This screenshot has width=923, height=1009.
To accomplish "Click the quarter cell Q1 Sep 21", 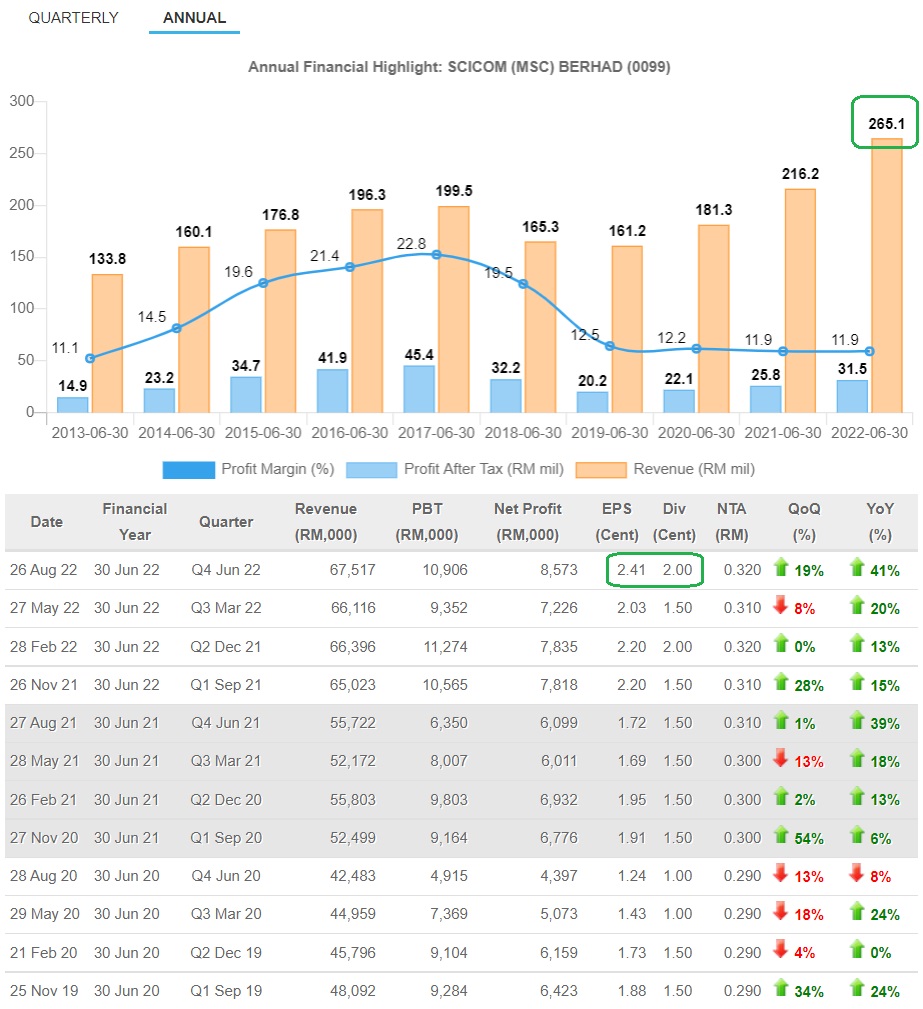I will (x=226, y=685).
